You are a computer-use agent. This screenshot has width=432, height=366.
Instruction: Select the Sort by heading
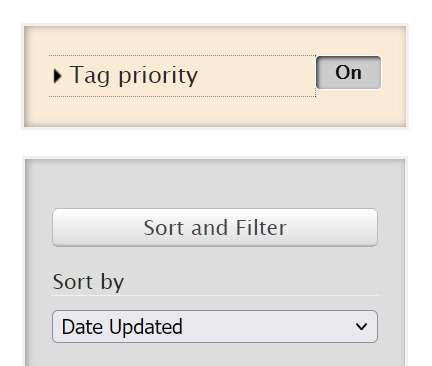click(88, 282)
